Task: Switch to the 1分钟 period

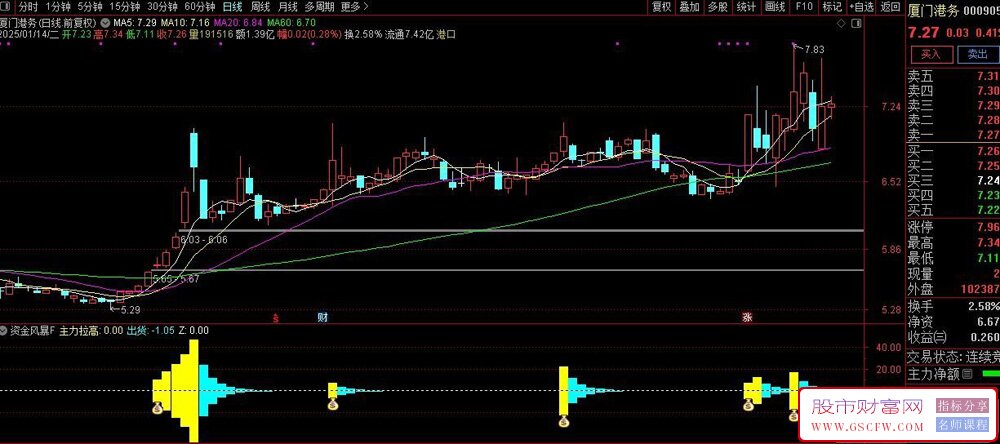Action: click(57, 7)
